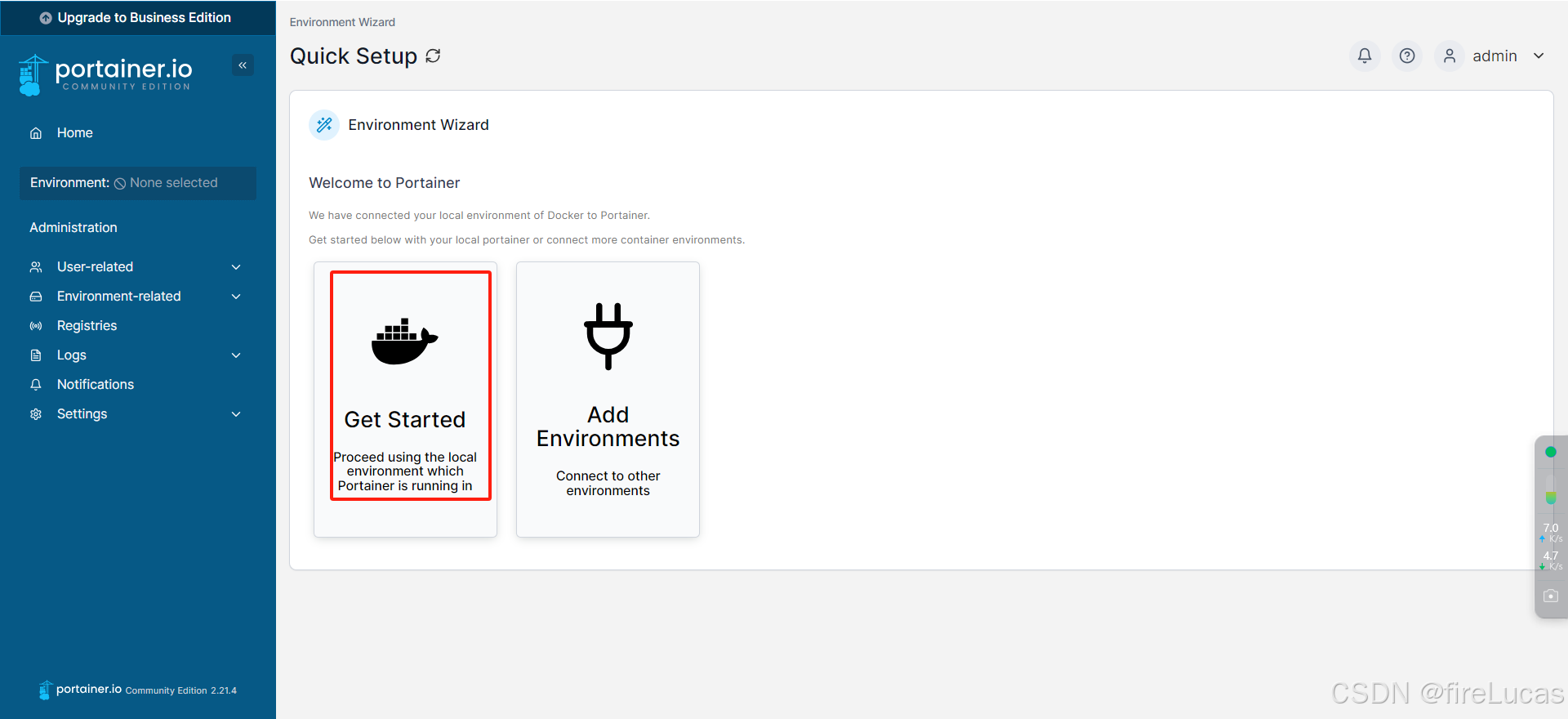Click the Home house icon
This screenshot has width=1568, height=719.
36,133
